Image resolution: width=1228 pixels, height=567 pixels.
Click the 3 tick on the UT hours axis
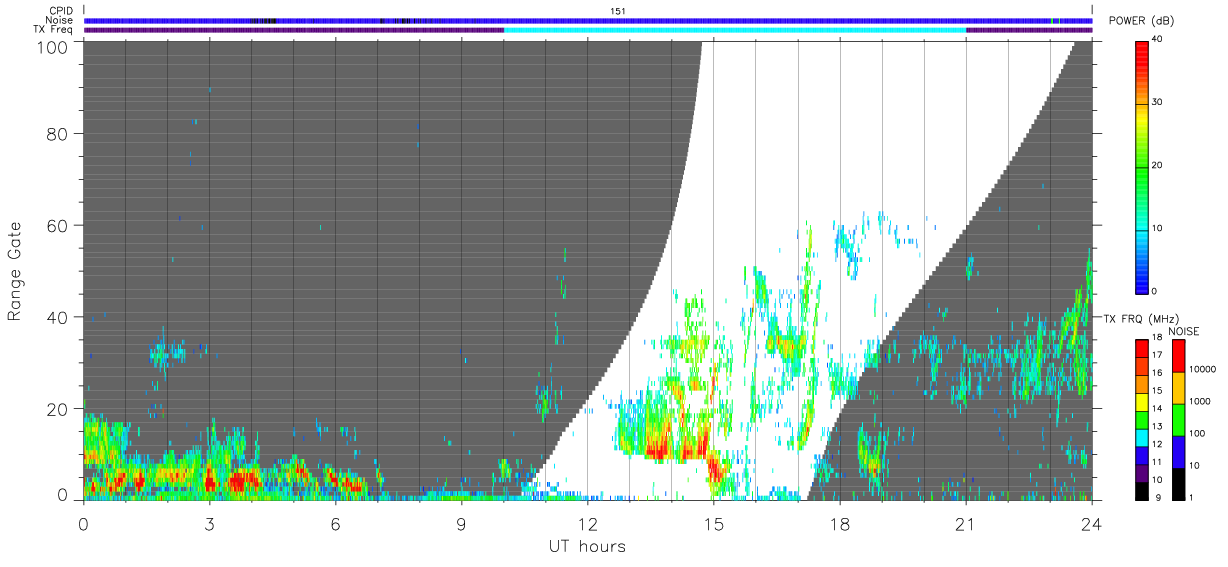pyautogui.click(x=209, y=523)
